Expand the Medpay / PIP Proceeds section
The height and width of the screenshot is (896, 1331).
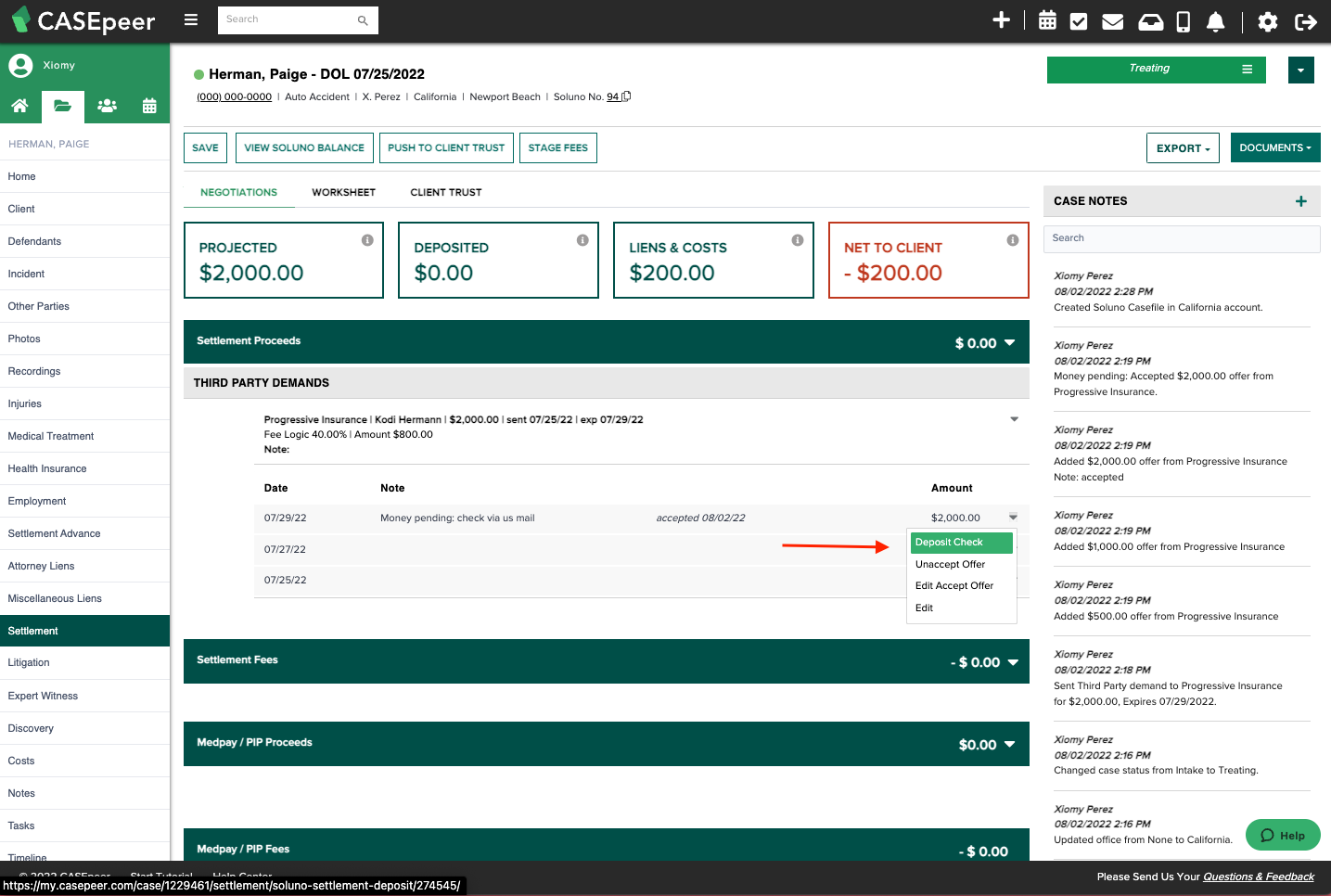point(1011,743)
